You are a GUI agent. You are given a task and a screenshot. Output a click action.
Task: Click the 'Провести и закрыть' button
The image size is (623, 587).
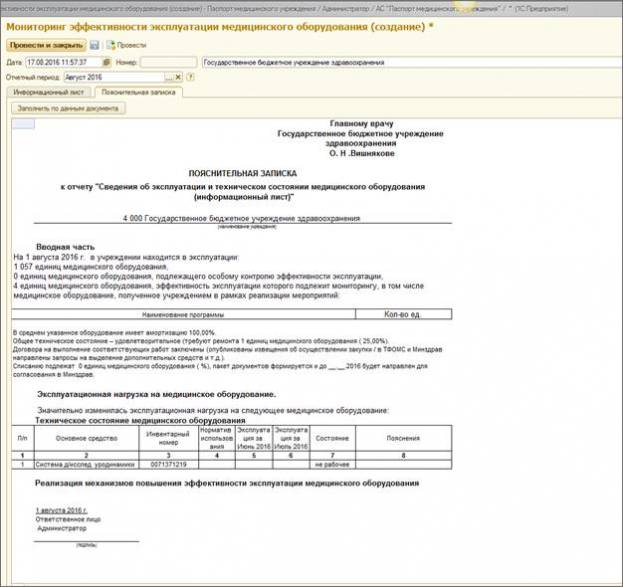pos(44,45)
